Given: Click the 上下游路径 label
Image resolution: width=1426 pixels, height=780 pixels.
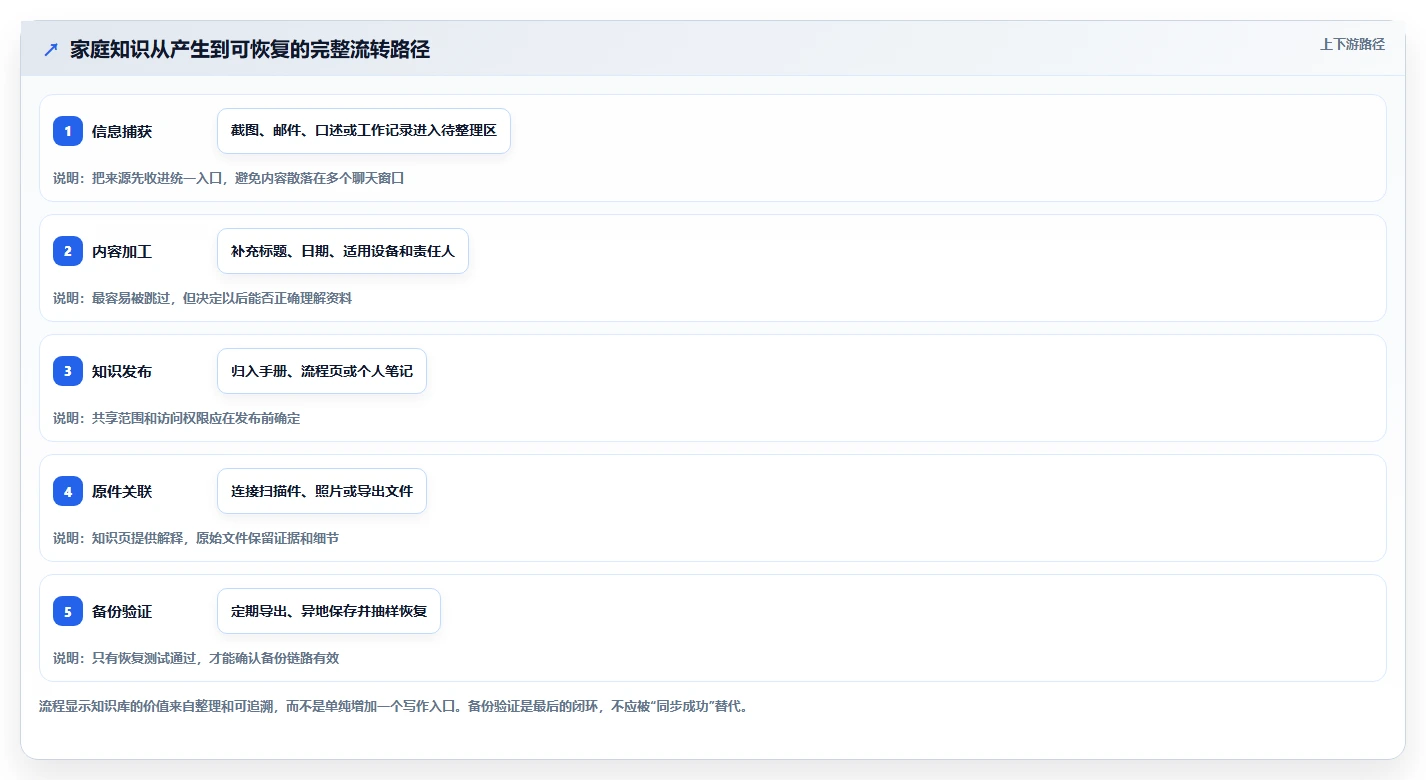Looking at the screenshot, I should click(1352, 44).
